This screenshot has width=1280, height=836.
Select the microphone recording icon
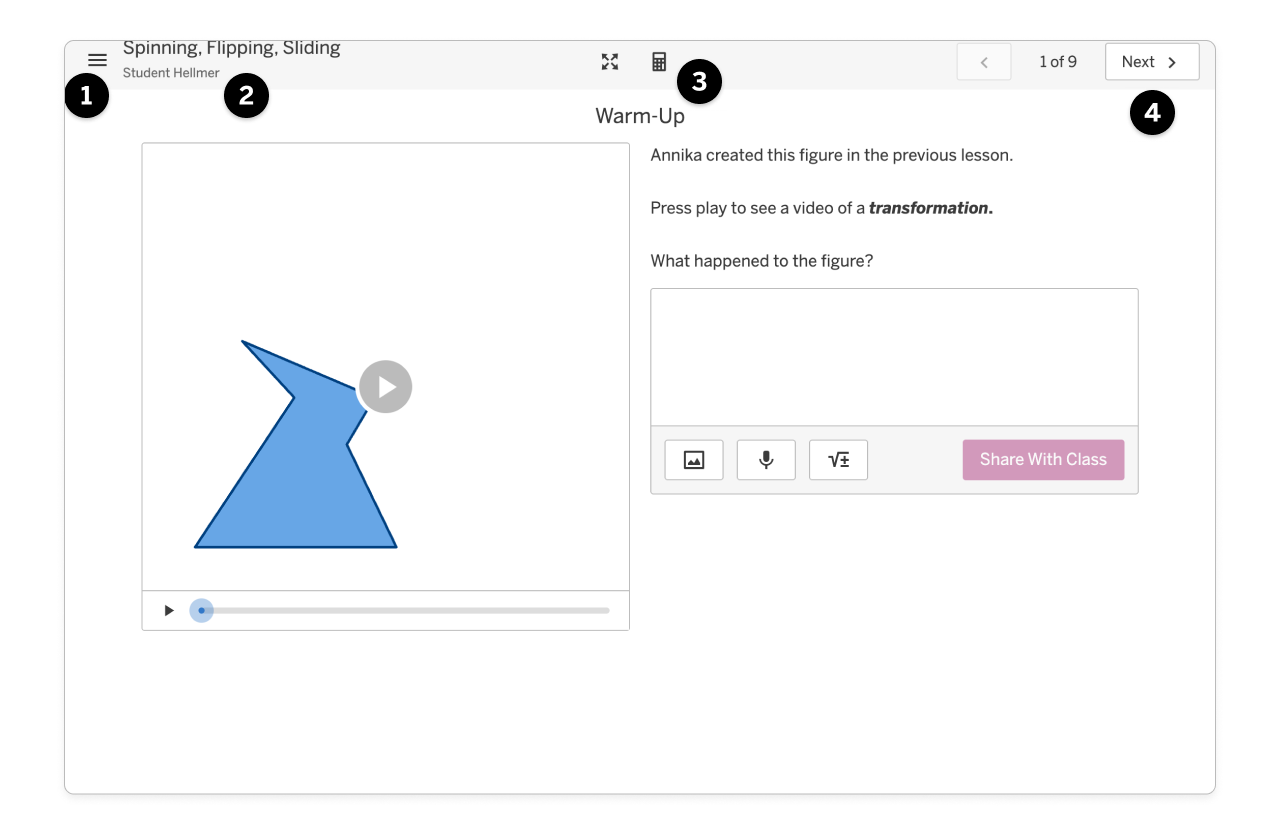[x=766, y=459]
